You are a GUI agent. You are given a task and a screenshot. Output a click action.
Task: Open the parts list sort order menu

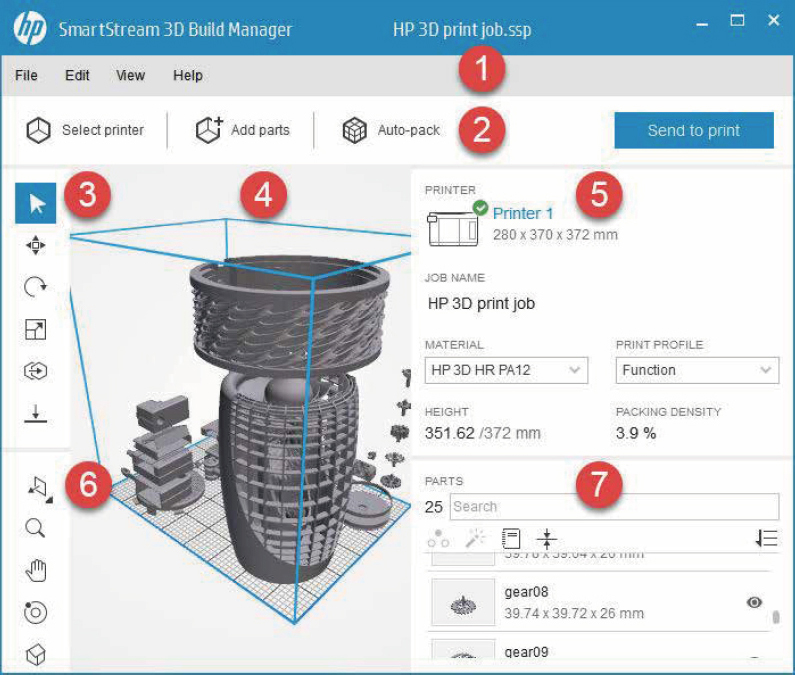click(766, 539)
